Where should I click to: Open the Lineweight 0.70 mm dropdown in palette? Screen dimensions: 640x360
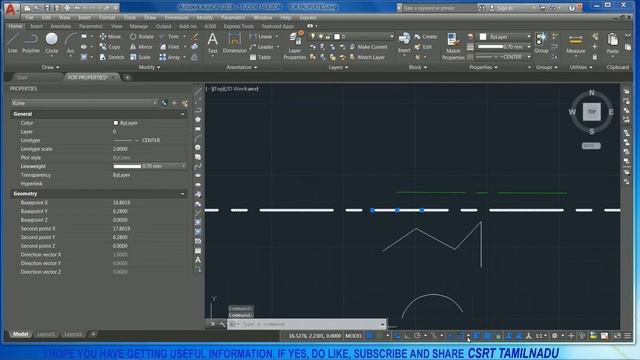(183, 166)
